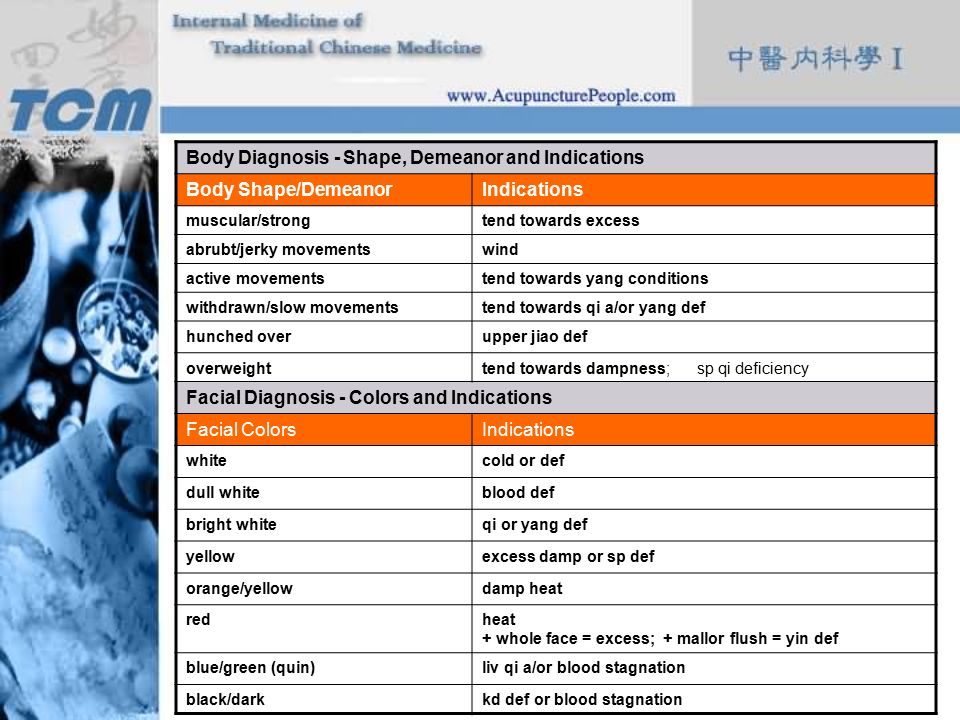Select the 'black/dark' cell
The image size is (960, 720).
324,699
